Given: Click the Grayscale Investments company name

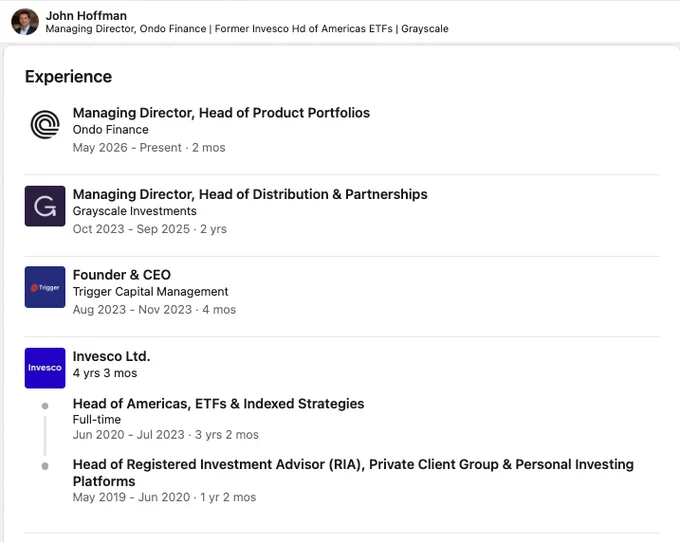Looking at the screenshot, I should click(x=134, y=211).
